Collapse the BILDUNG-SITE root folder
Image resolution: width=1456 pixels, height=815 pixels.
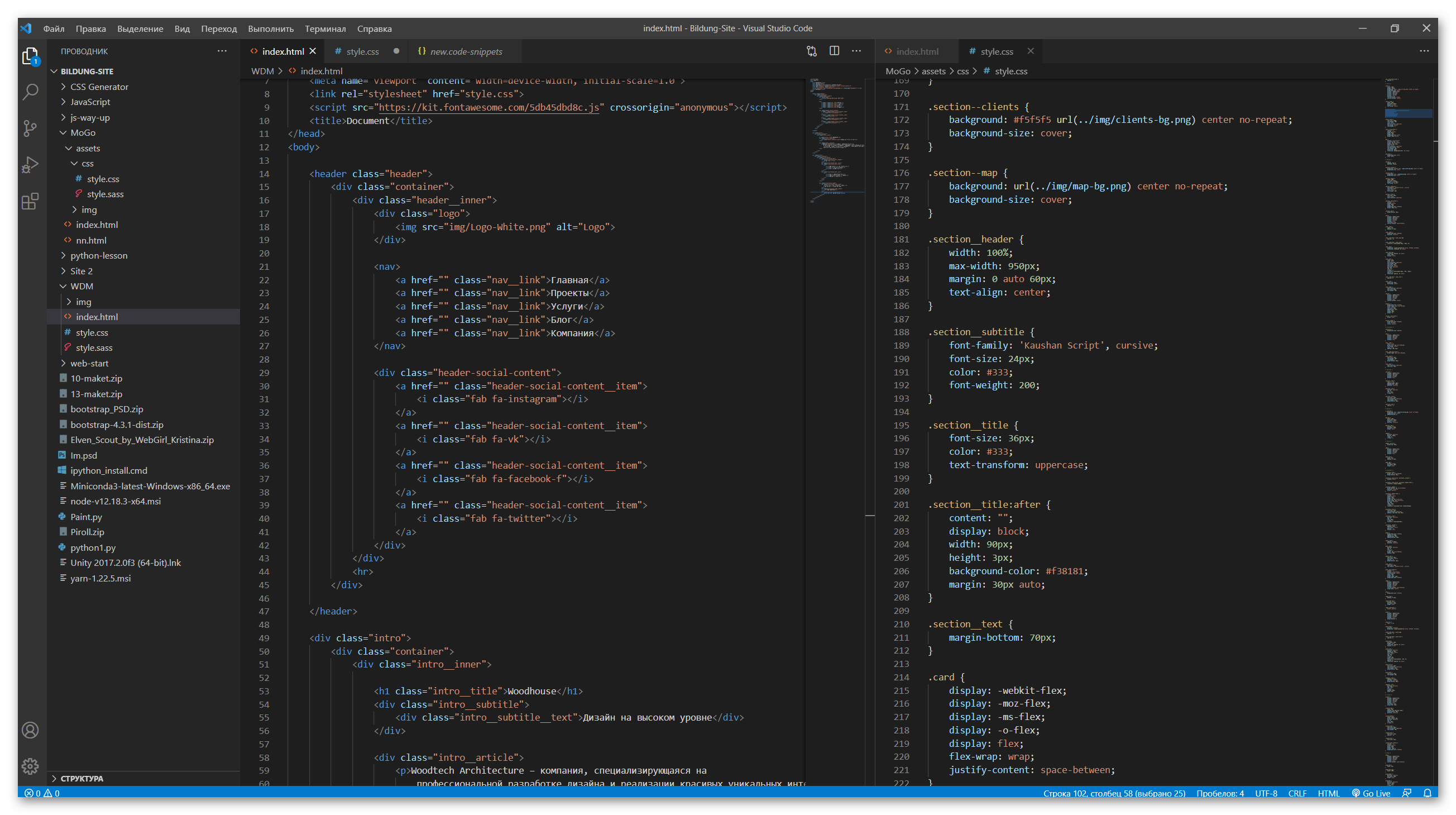click(x=87, y=72)
